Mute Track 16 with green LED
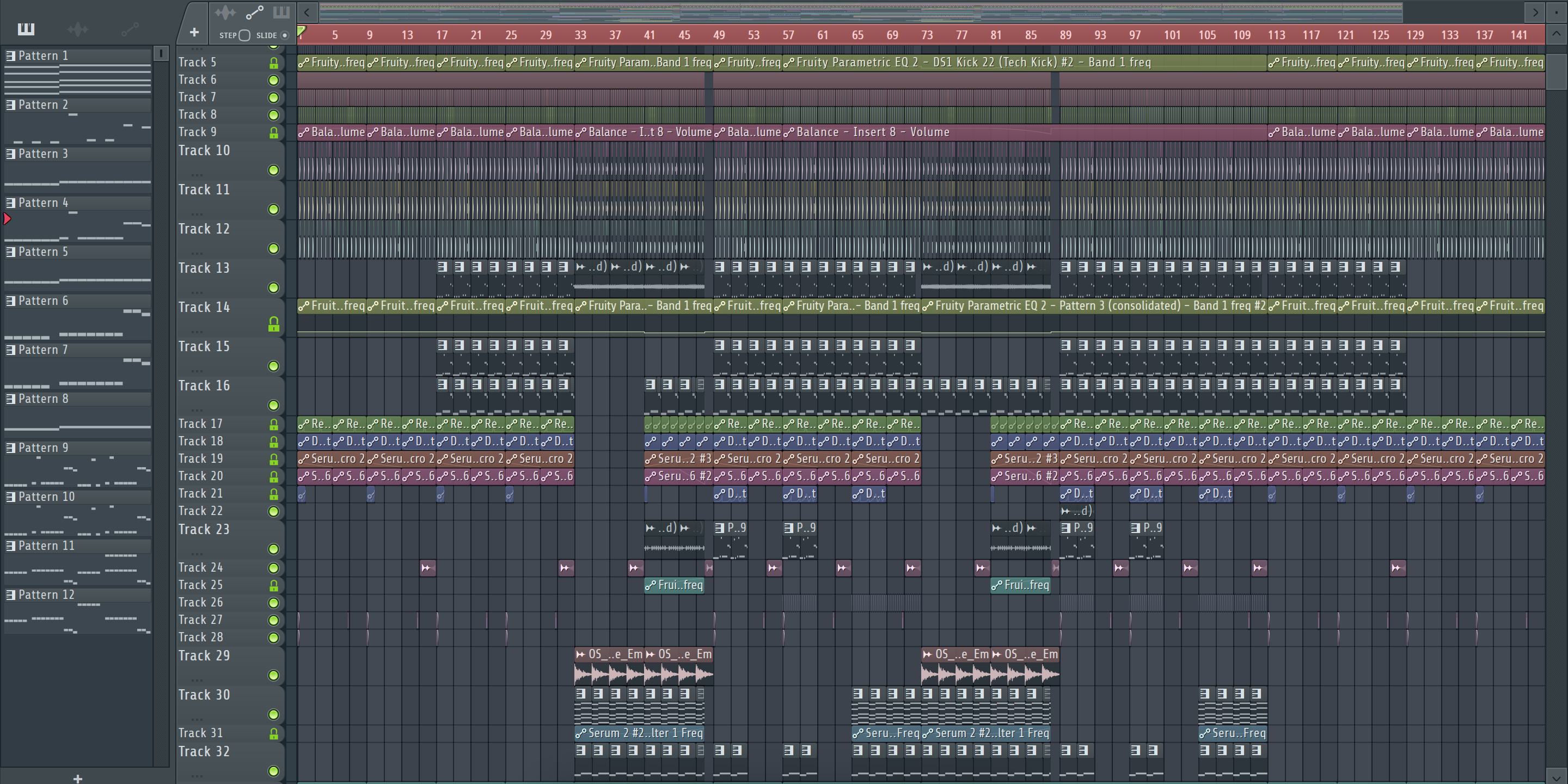The height and width of the screenshot is (784, 1568). pyautogui.click(x=274, y=406)
